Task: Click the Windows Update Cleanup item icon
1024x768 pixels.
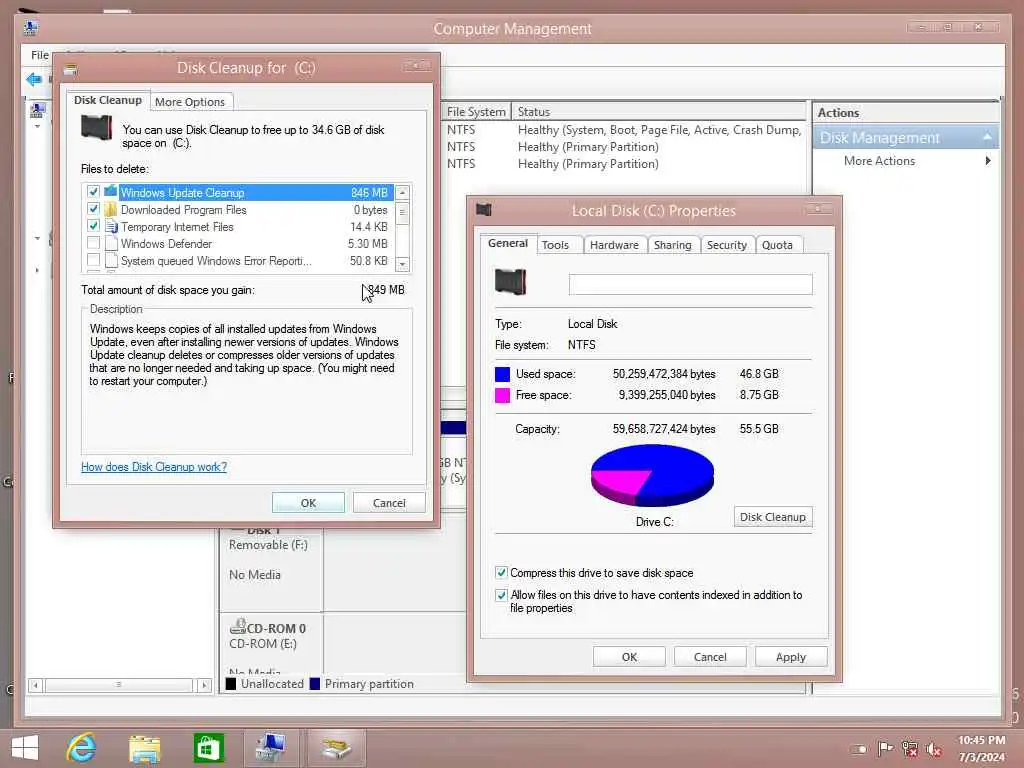Action: (110, 191)
